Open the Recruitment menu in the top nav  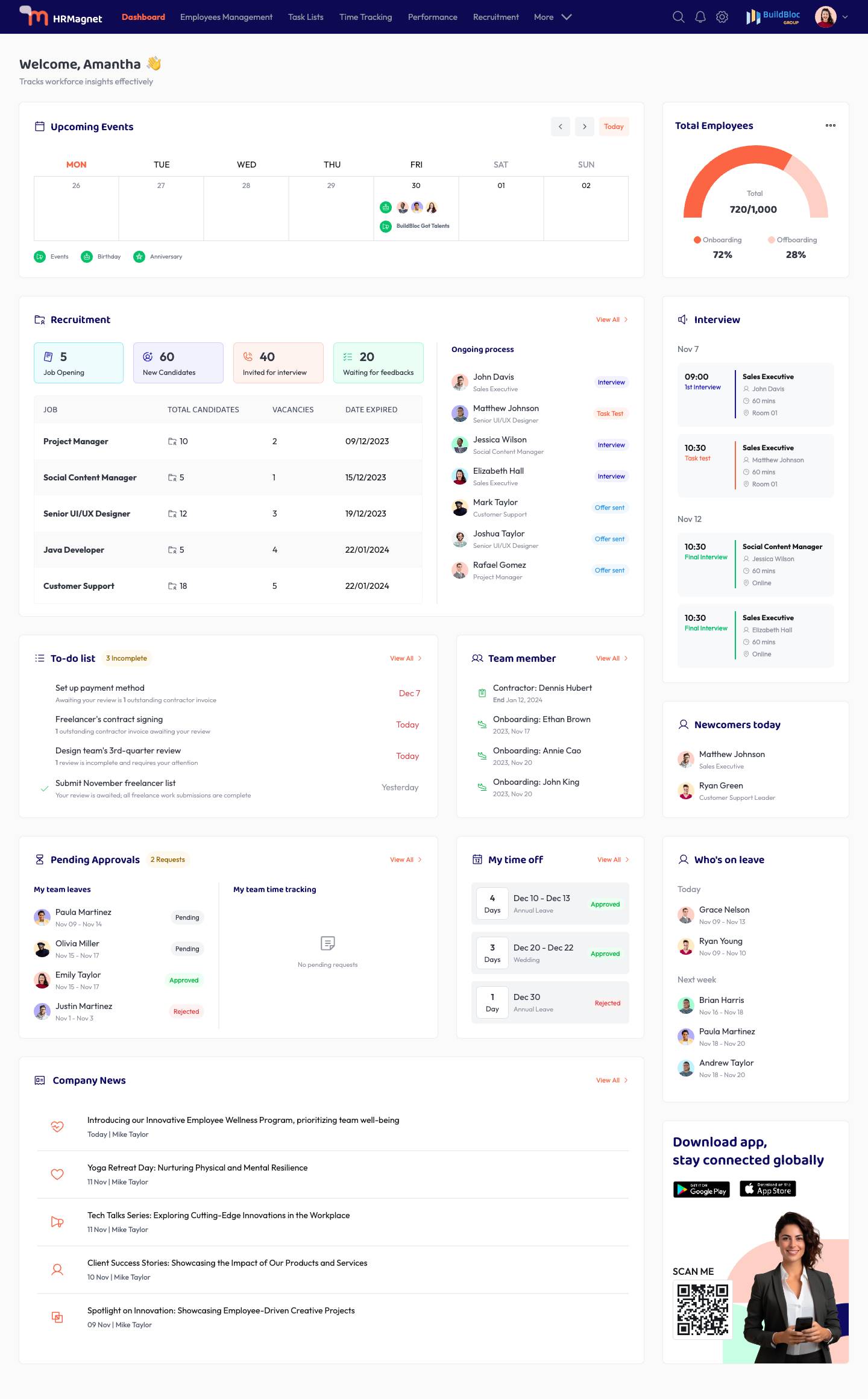tap(496, 17)
